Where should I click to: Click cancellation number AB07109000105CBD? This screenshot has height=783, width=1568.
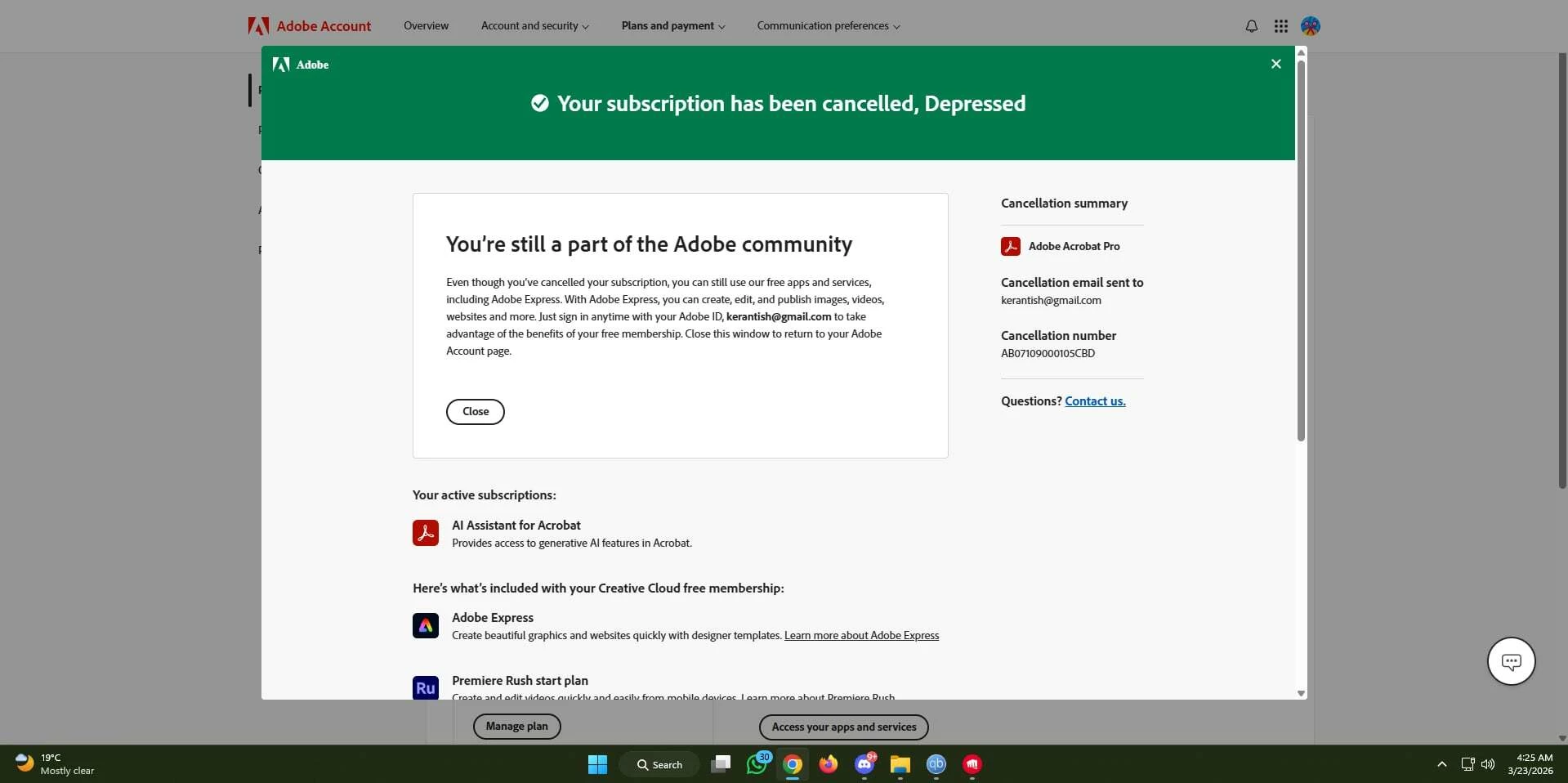(1048, 354)
